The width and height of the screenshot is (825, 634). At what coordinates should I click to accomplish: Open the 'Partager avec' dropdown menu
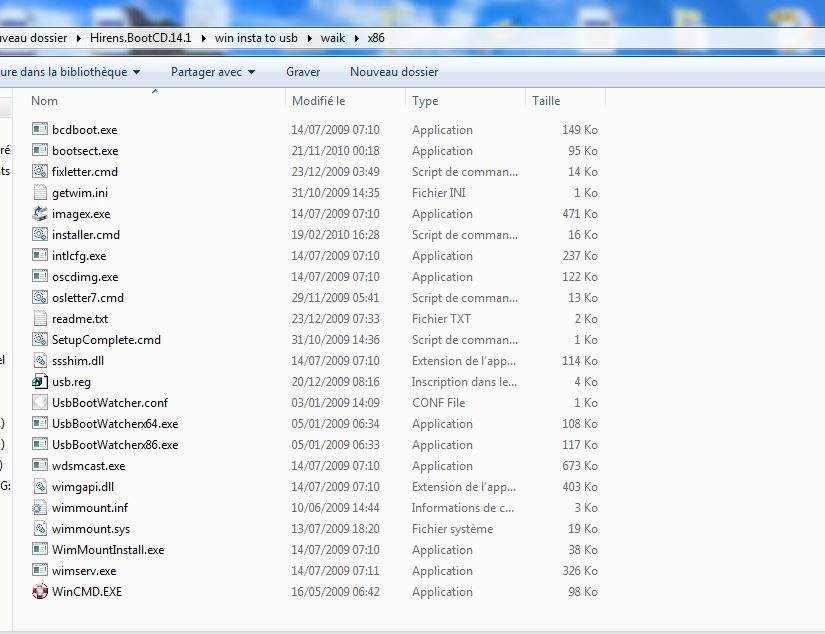coord(212,72)
